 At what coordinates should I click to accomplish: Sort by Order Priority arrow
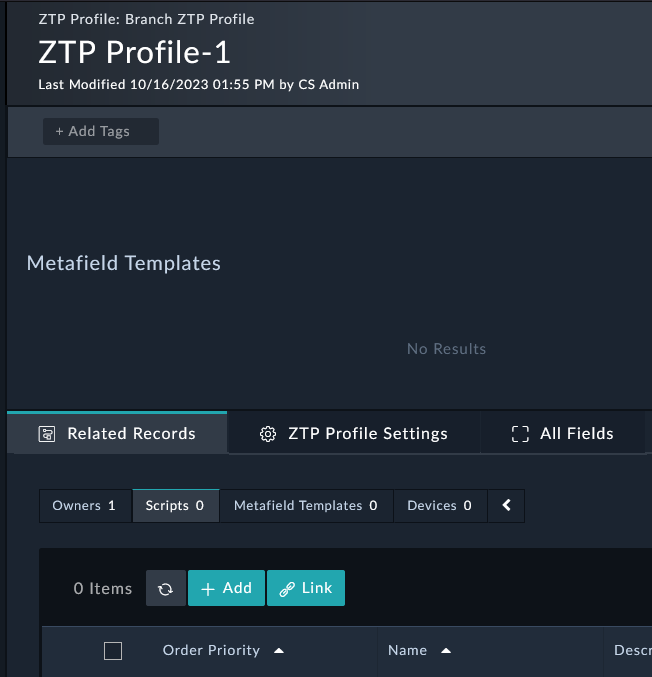(279, 651)
